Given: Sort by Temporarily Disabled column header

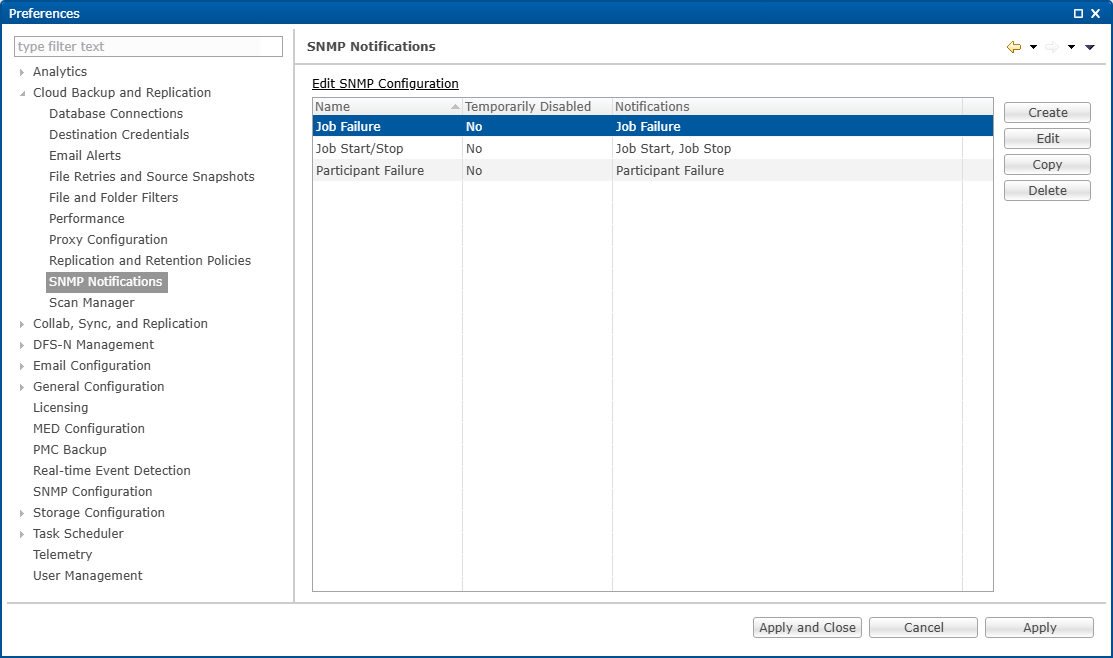Looking at the screenshot, I should pos(537,106).
